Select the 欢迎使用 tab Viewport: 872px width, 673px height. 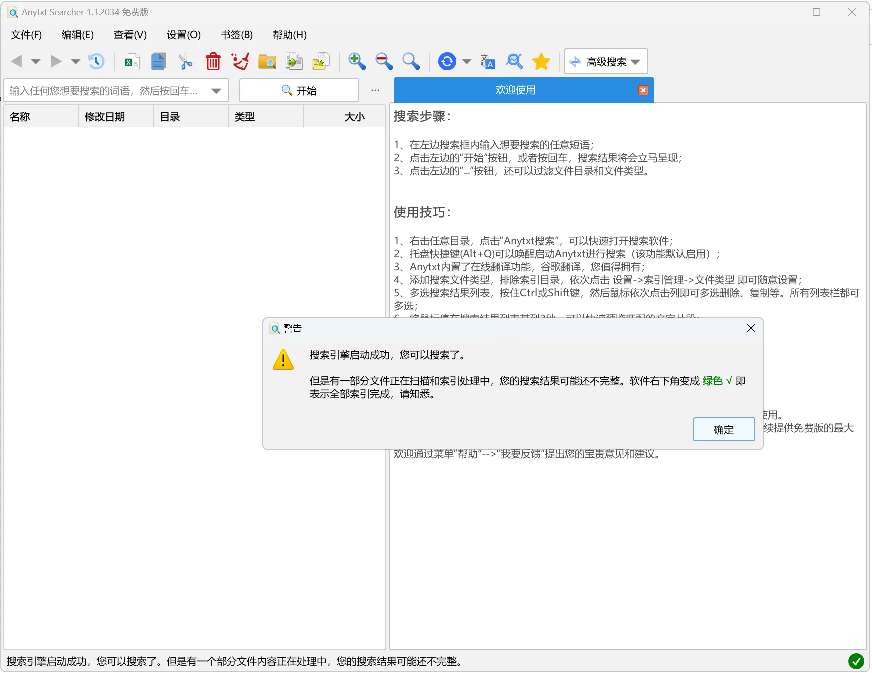point(515,90)
